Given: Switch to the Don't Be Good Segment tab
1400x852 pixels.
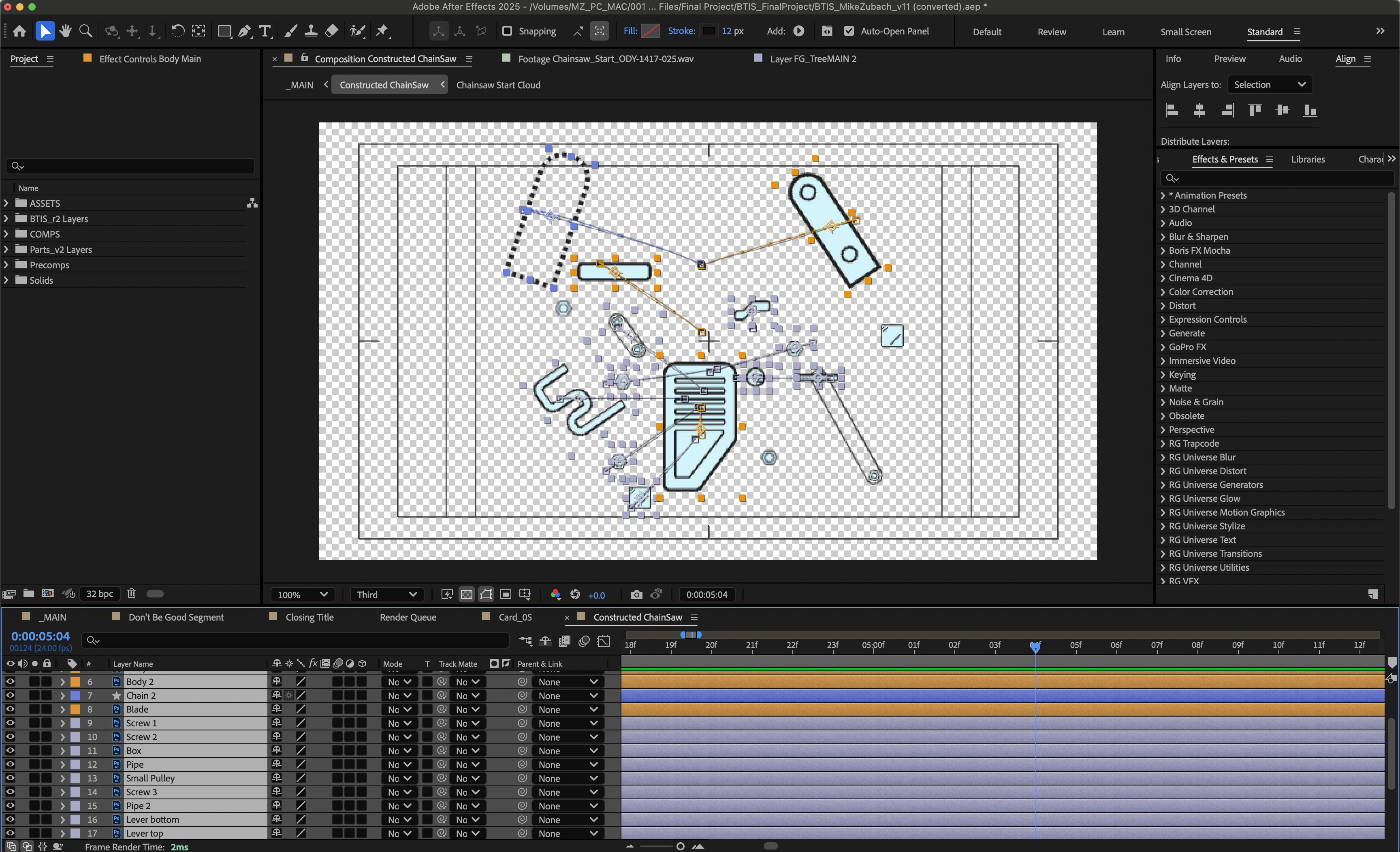Looking at the screenshot, I should tap(175, 617).
